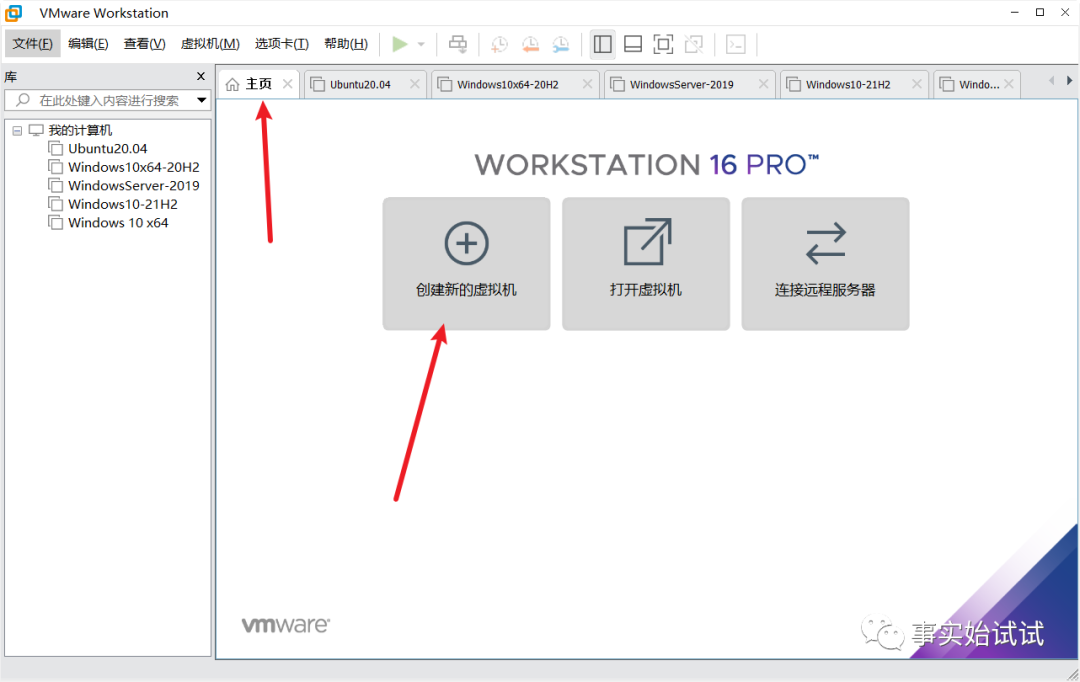
Task: Click the VMware Workstation title bar icon
Action: 14,13
